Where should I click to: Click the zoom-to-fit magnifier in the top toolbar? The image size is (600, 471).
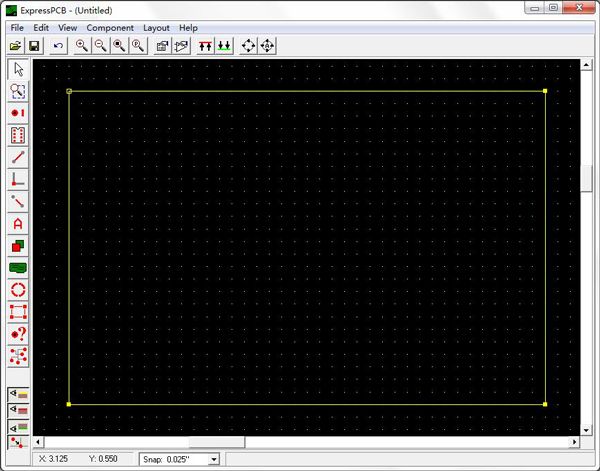(x=119, y=46)
